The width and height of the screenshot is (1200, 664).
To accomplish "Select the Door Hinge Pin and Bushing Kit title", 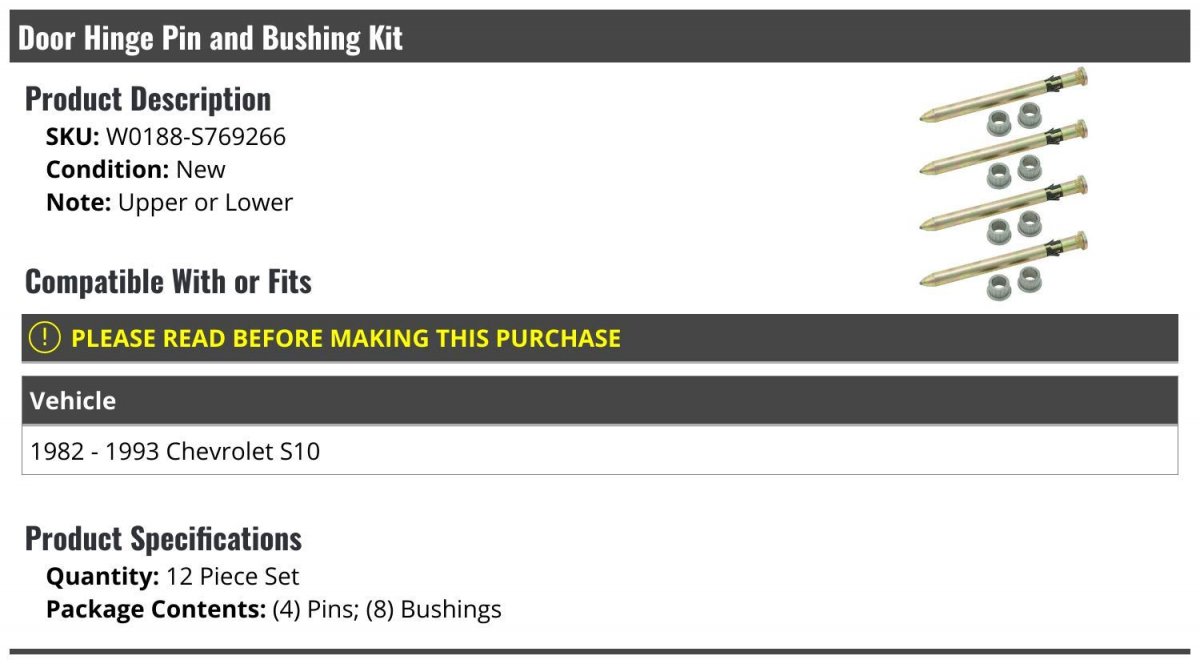I will click(210, 38).
